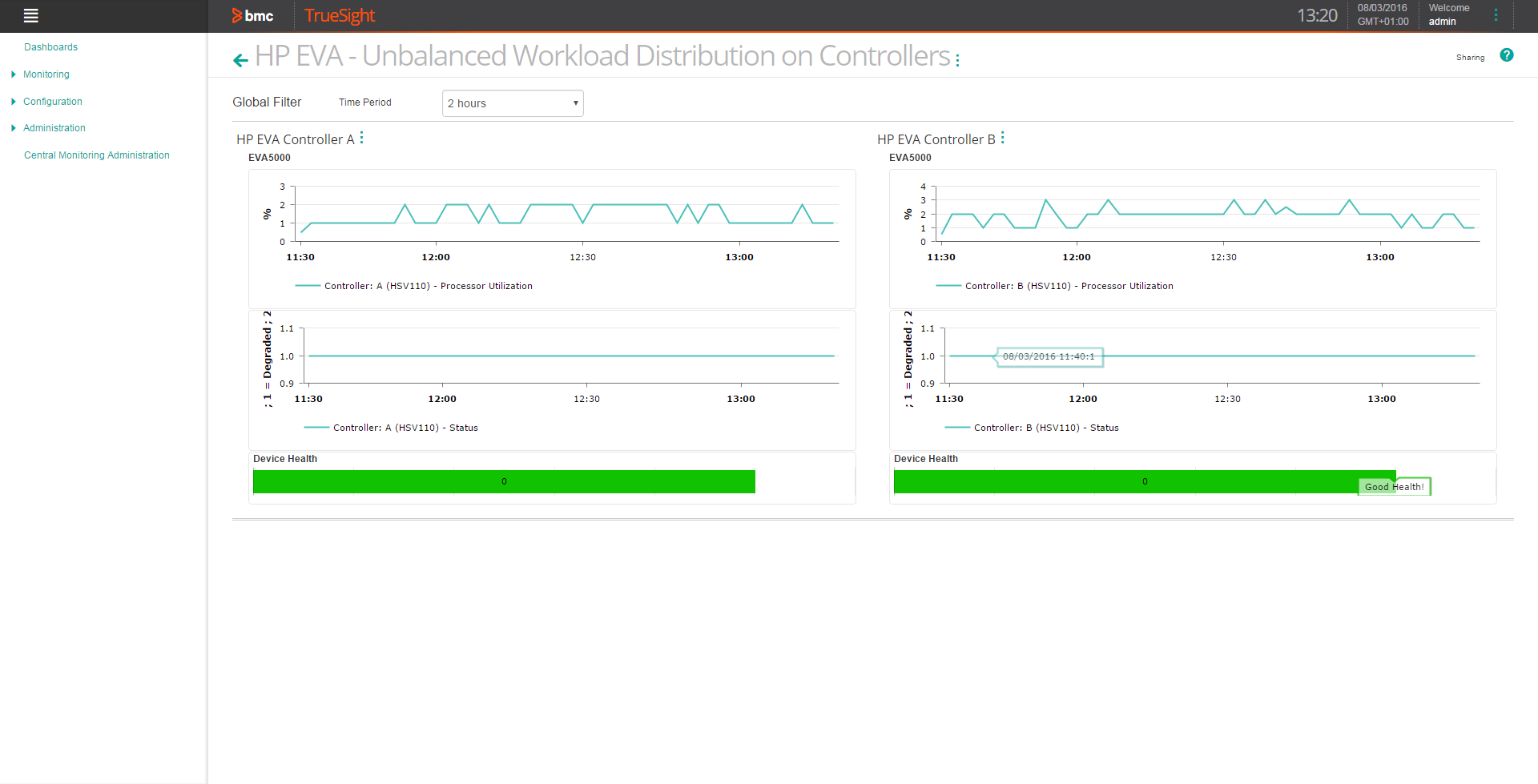Toggle Controller A Processor Utilization legend
1538x784 pixels.
[x=413, y=286]
